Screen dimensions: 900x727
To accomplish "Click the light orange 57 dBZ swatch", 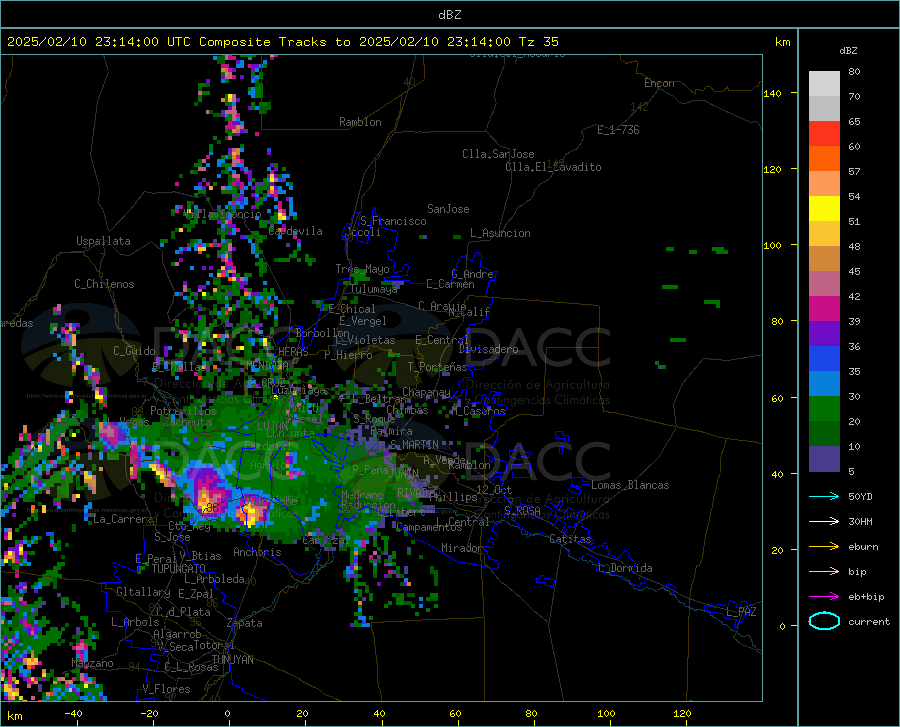I will pos(824,184).
